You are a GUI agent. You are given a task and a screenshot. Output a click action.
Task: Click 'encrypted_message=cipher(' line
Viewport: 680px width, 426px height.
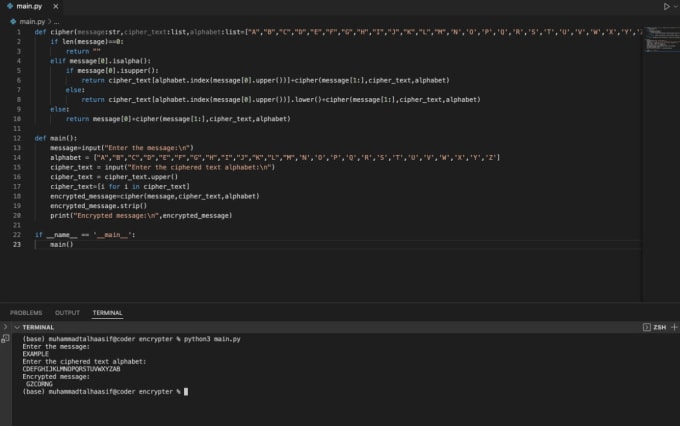(155, 197)
